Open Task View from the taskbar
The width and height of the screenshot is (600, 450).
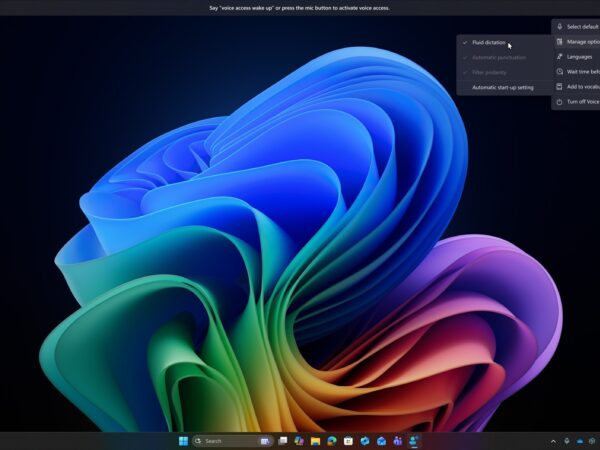283,440
